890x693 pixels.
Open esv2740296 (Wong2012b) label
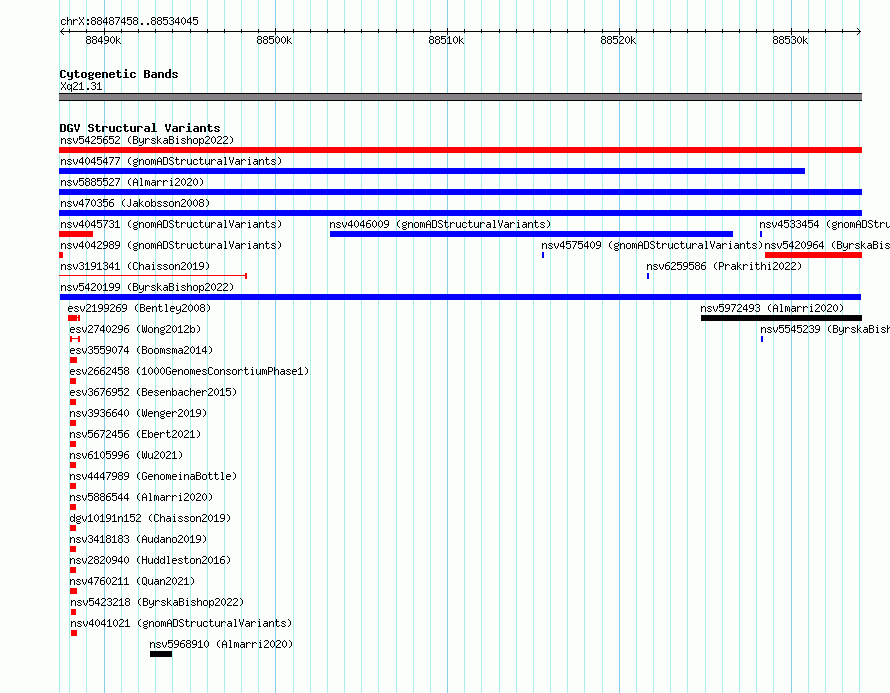pyautogui.click(x=135, y=329)
